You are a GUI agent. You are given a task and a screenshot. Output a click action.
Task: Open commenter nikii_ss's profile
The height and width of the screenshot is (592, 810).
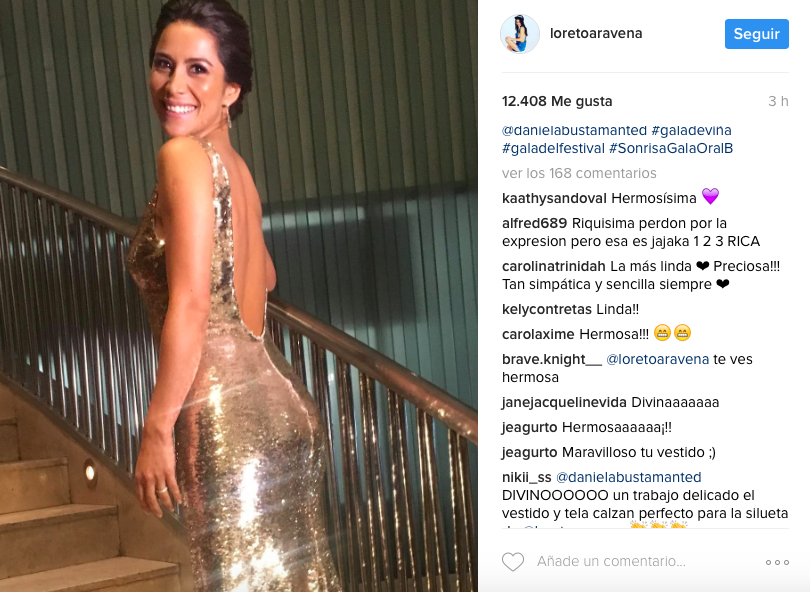[x=526, y=477]
